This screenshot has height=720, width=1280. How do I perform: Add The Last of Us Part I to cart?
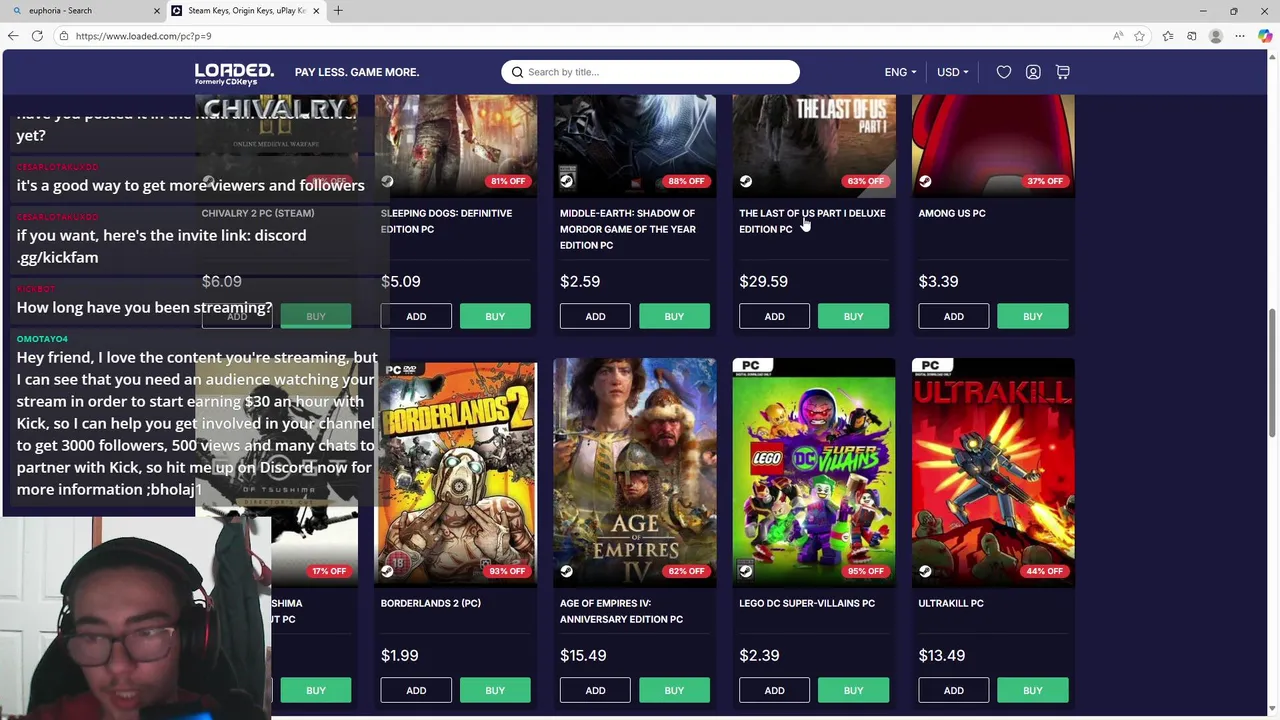coord(774,316)
